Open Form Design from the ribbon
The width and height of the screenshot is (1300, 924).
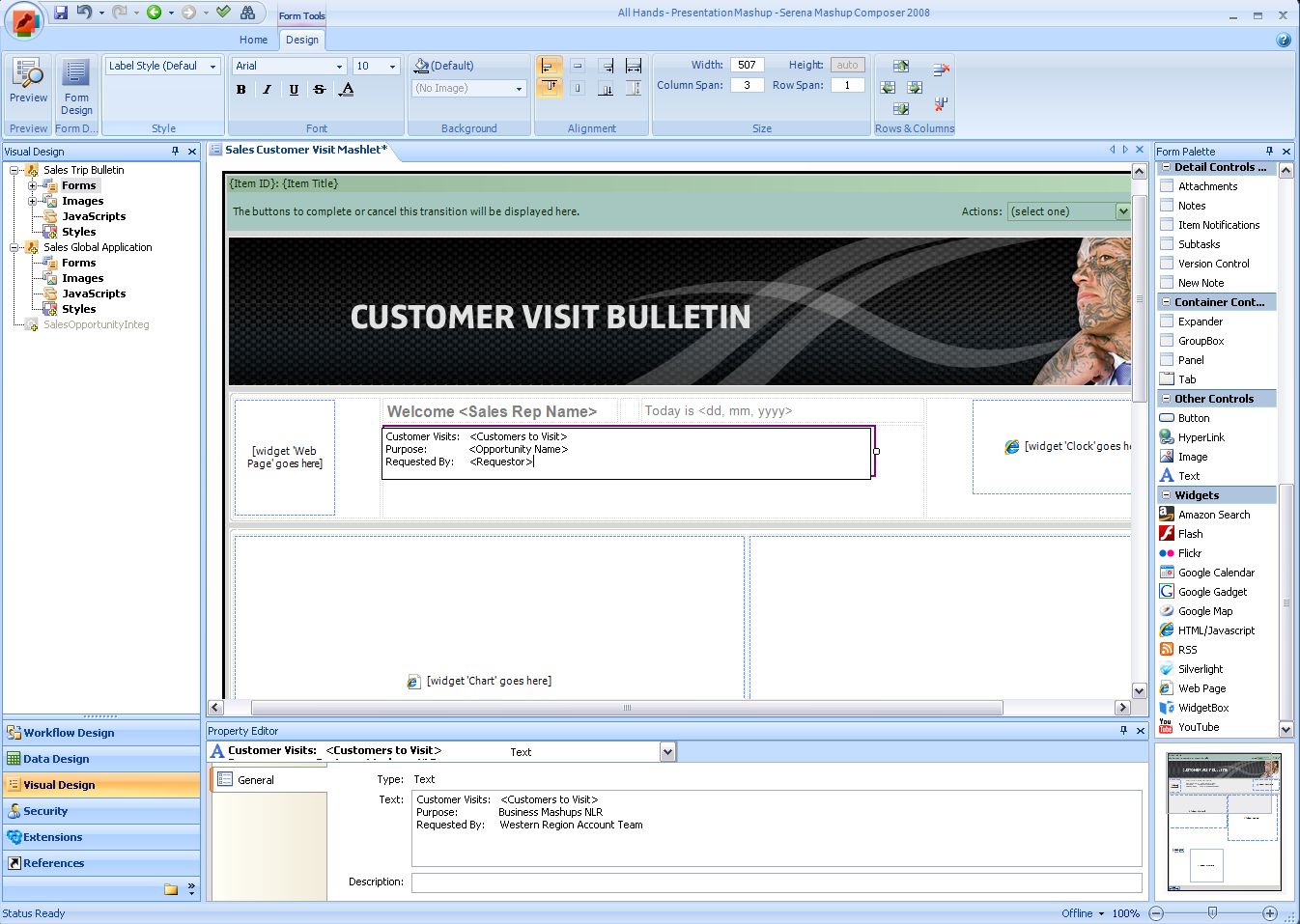click(x=76, y=85)
